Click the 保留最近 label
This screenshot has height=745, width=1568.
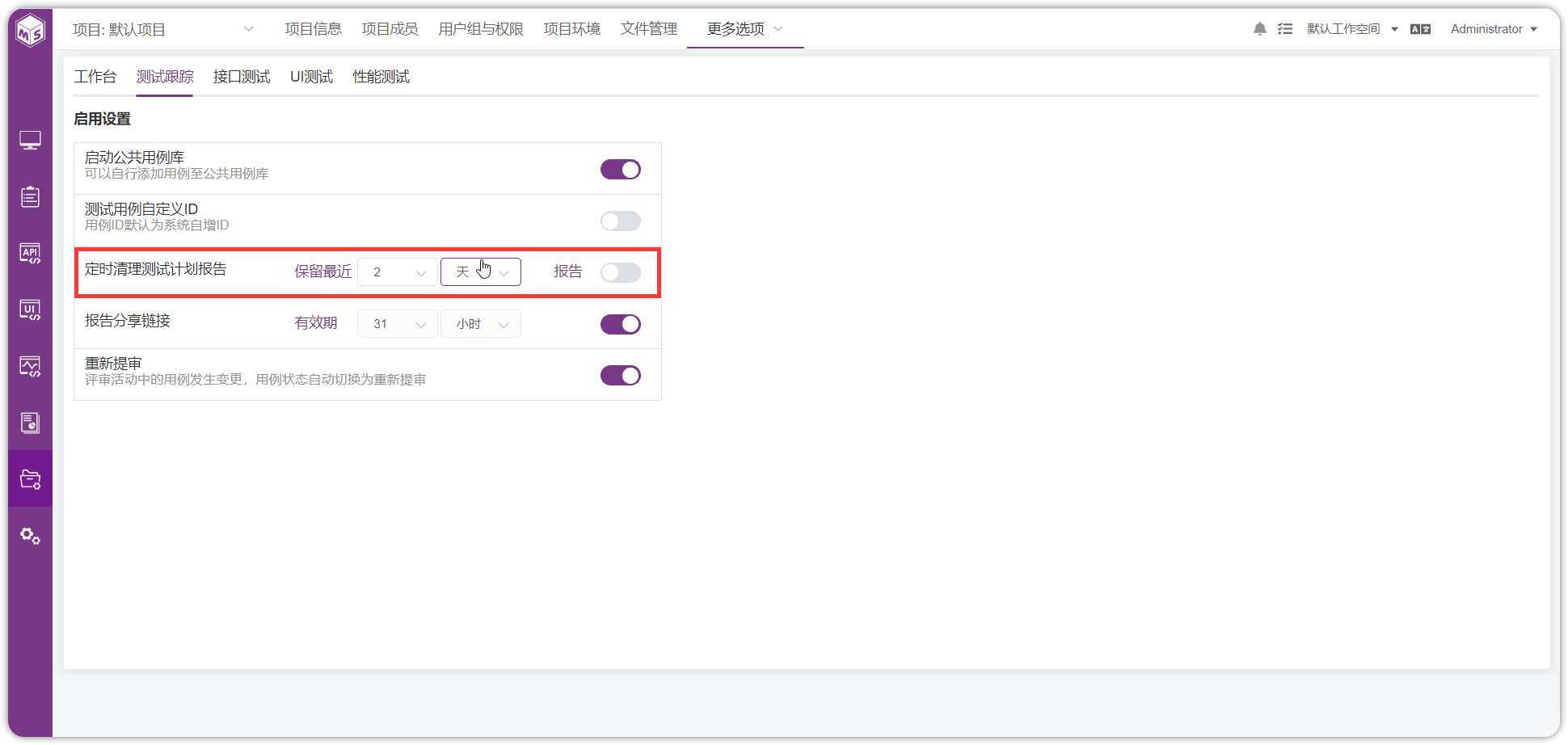(x=323, y=271)
